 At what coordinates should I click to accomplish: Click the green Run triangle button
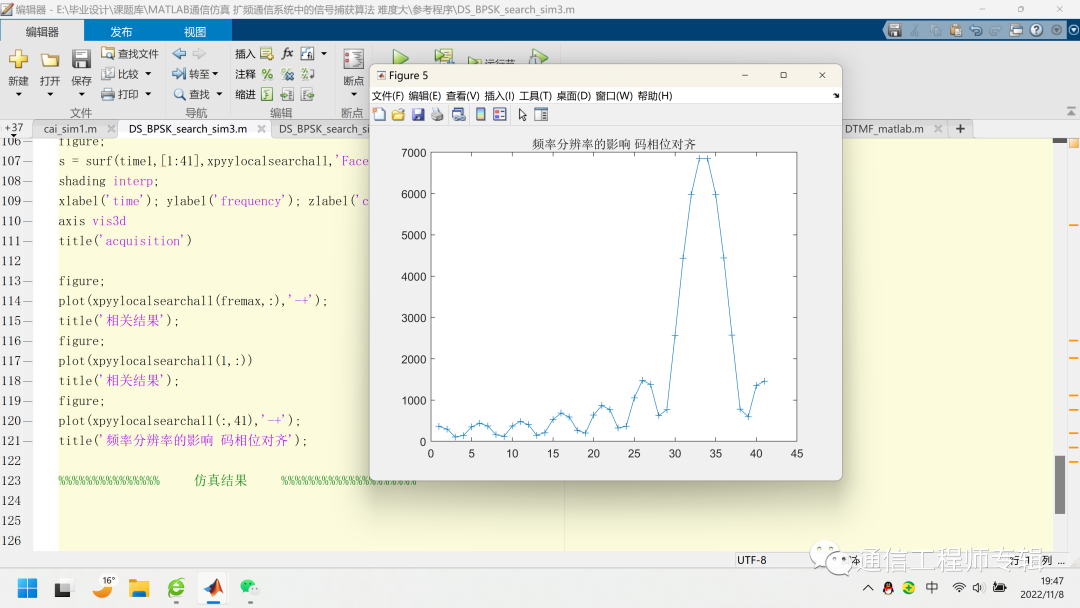click(x=400, y=57)
